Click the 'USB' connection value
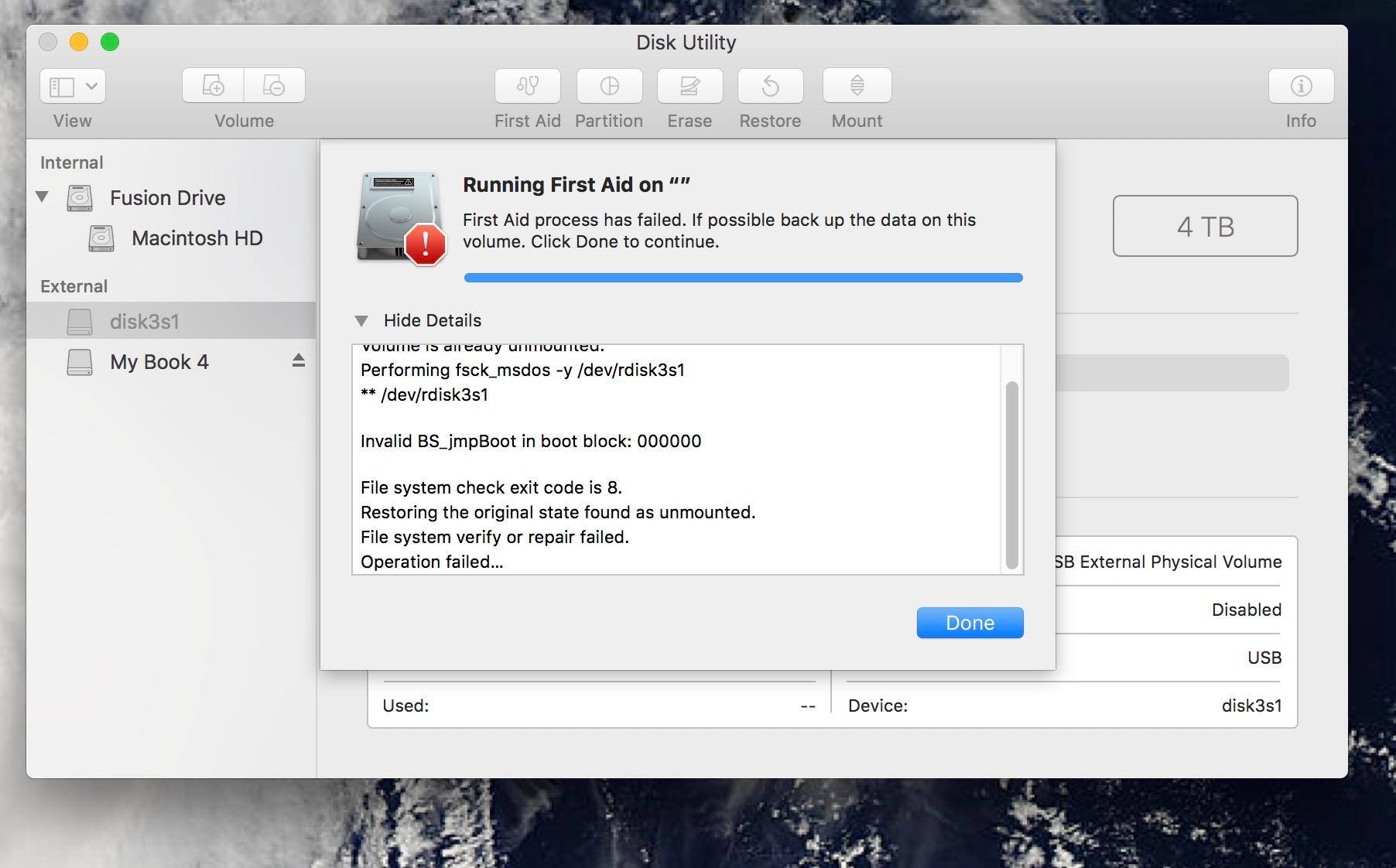 1264,658
